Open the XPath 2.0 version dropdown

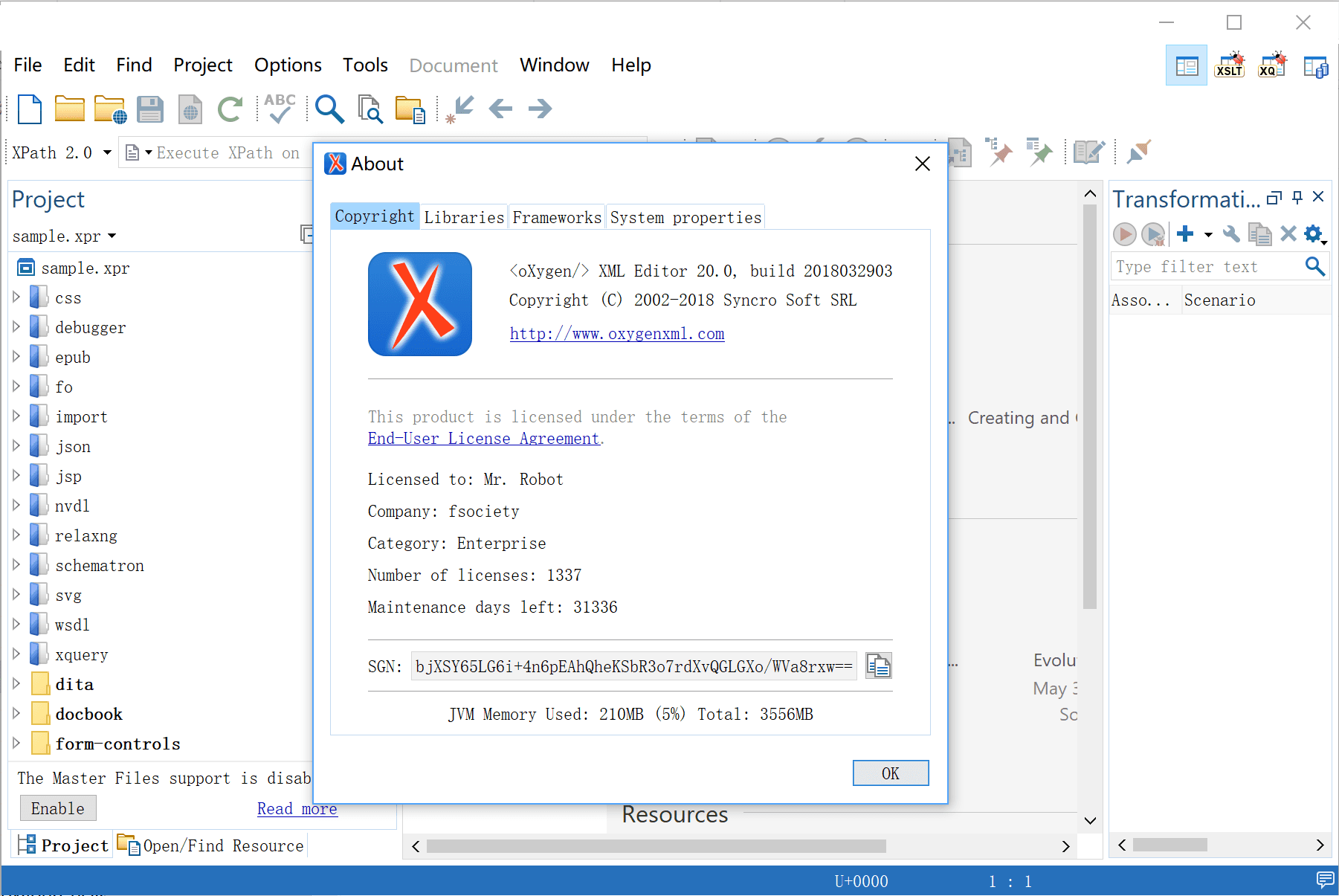pos(107,152)
